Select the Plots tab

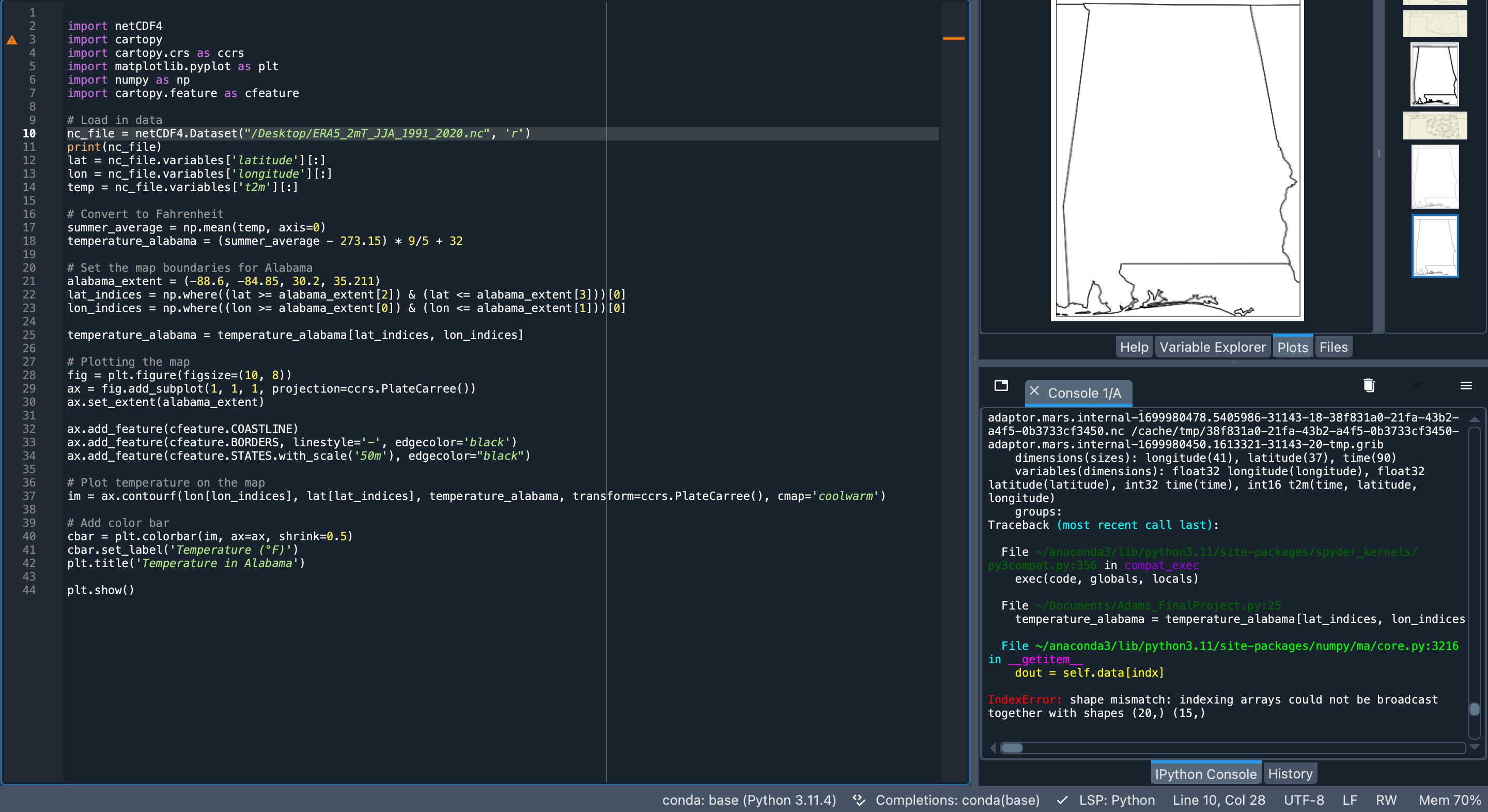(1292, 347)
